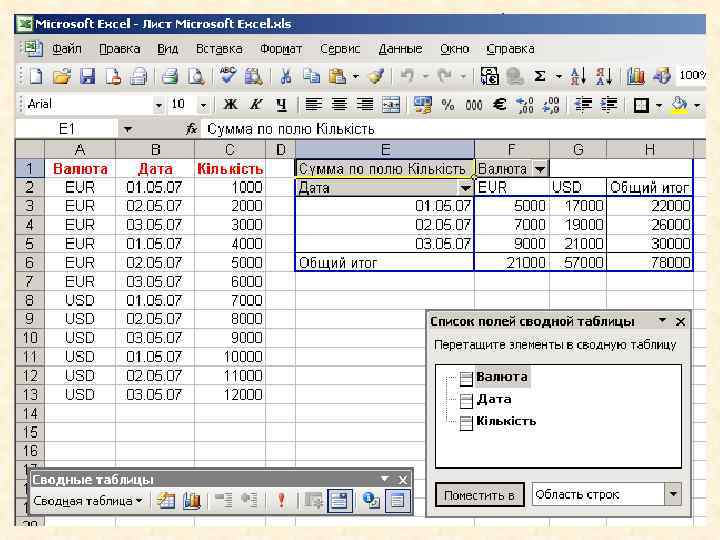Screen dimensions: 720x540
Task: Open Сводная таблица toolbar menu
Action: click(x=88, y=501)
